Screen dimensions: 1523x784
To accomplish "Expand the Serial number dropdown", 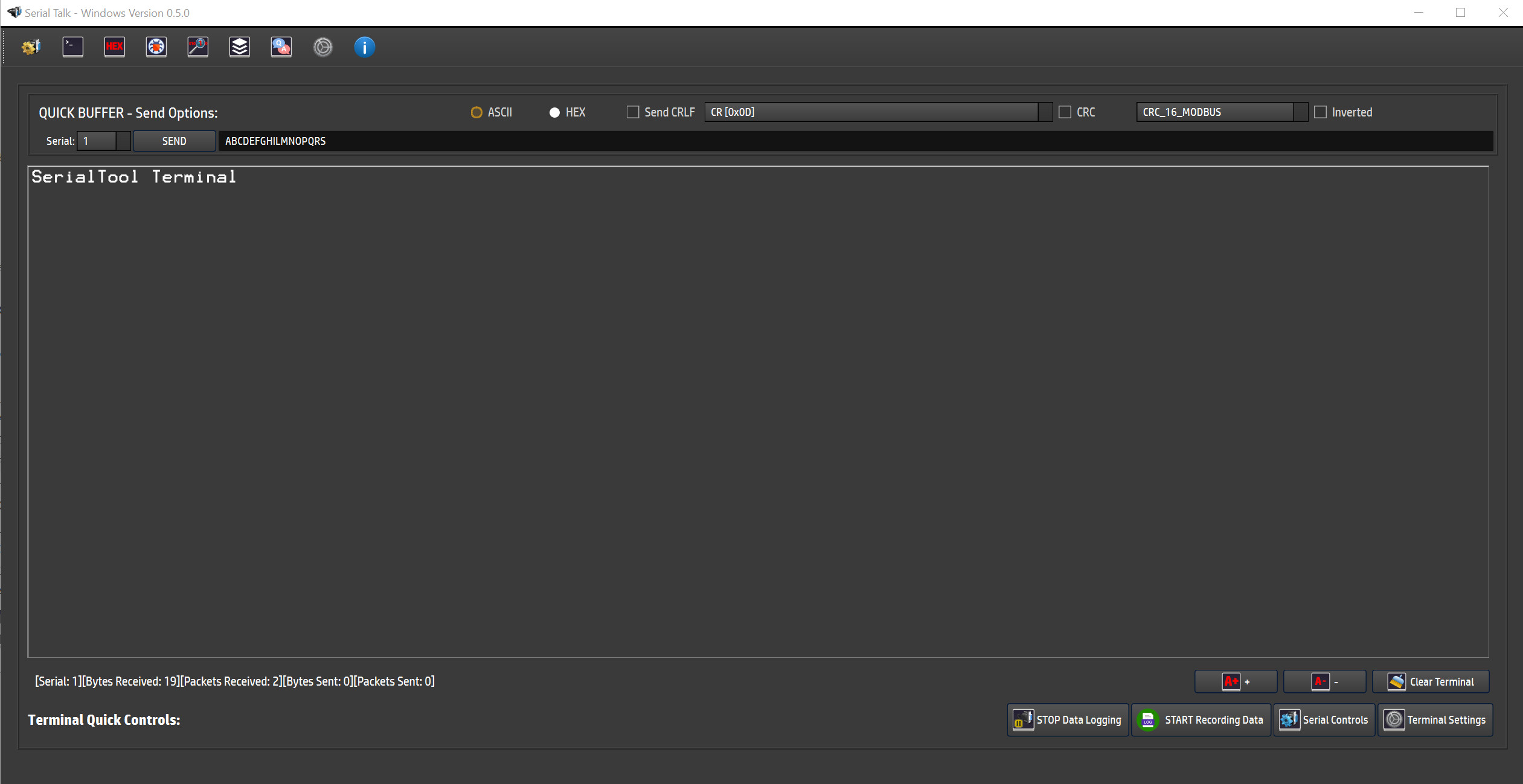I will 123,141.
